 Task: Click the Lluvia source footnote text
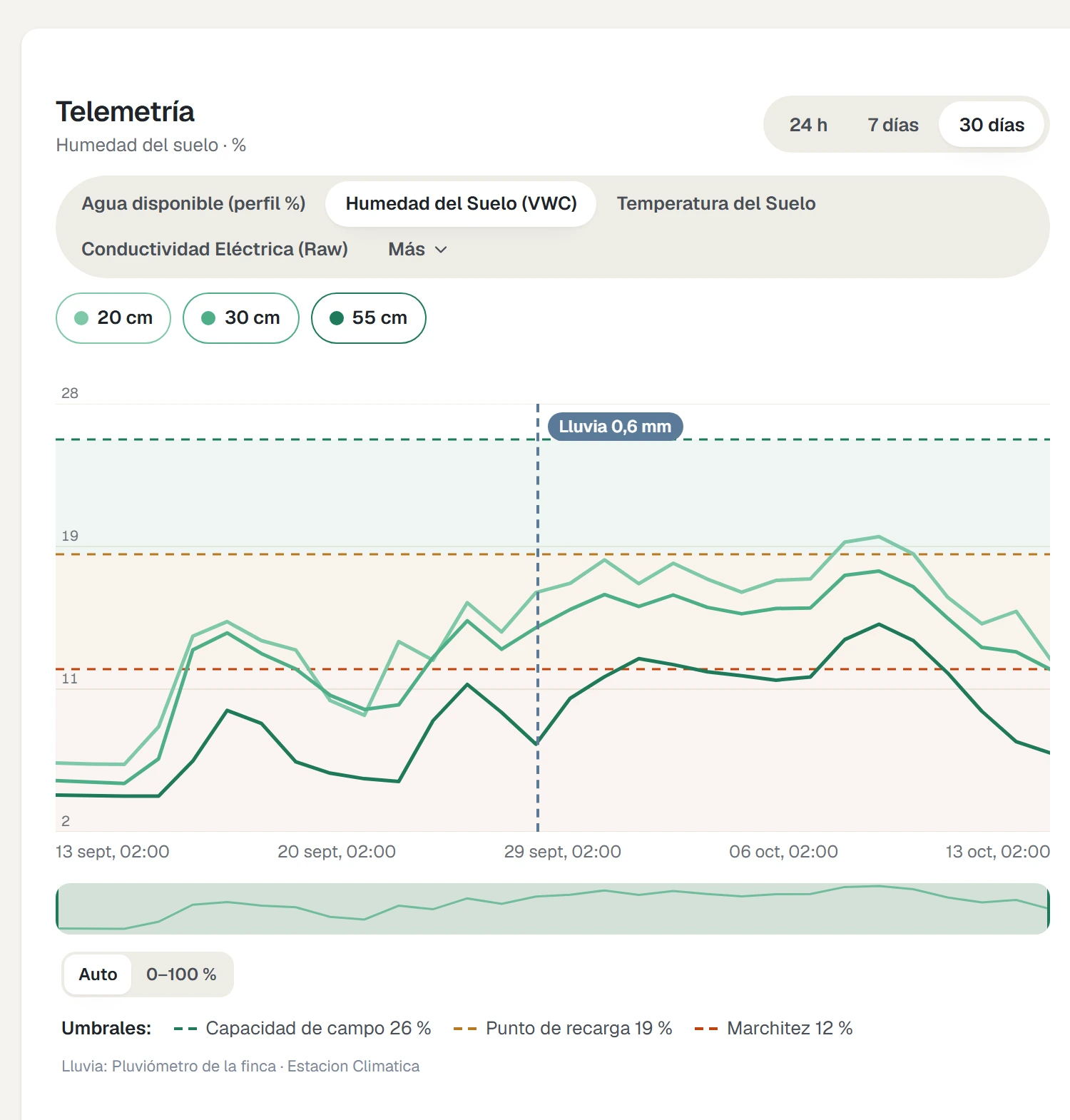[x=240, y=1066]
